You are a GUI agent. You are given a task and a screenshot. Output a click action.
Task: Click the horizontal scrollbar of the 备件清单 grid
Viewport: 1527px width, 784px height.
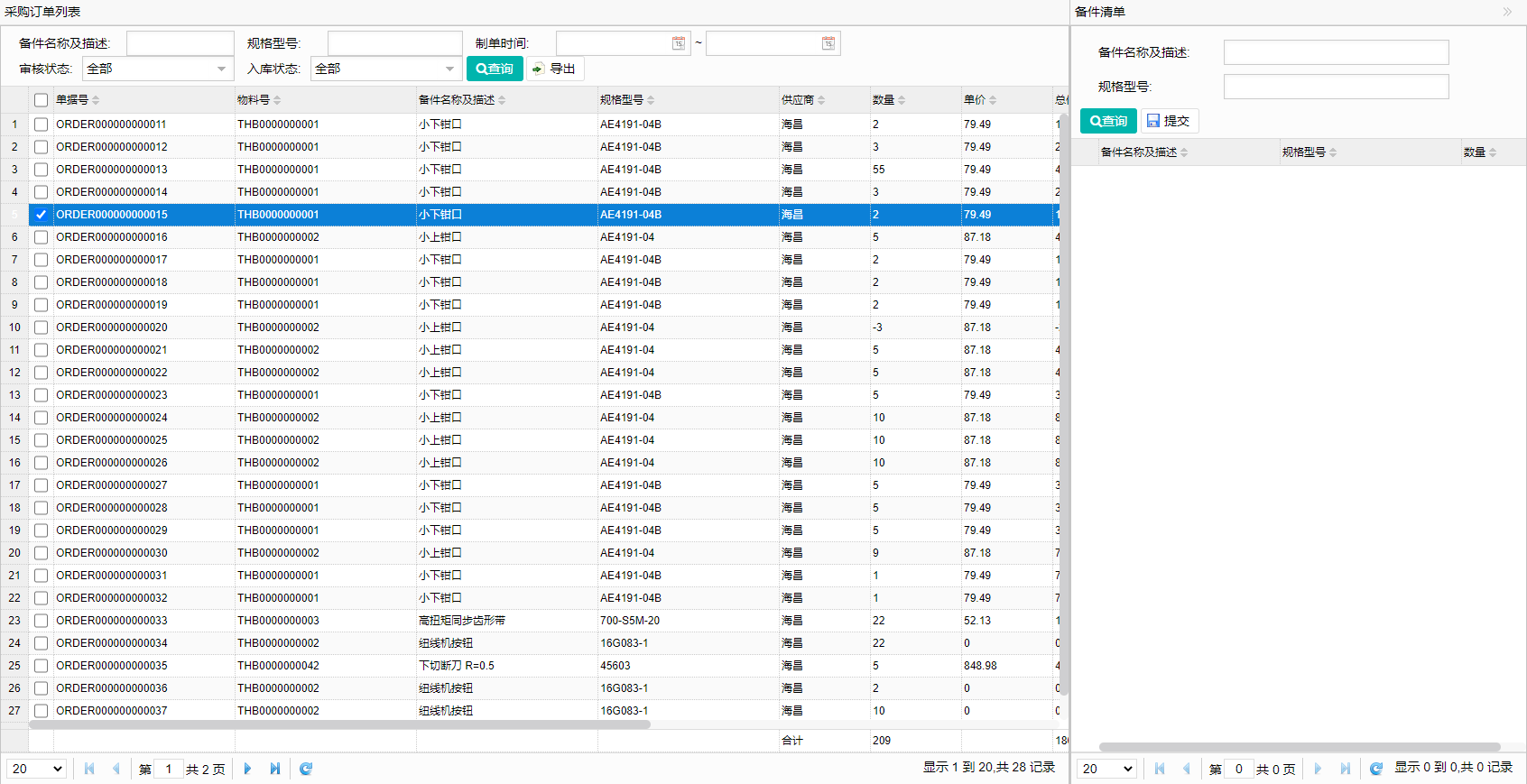[1300, 747]
